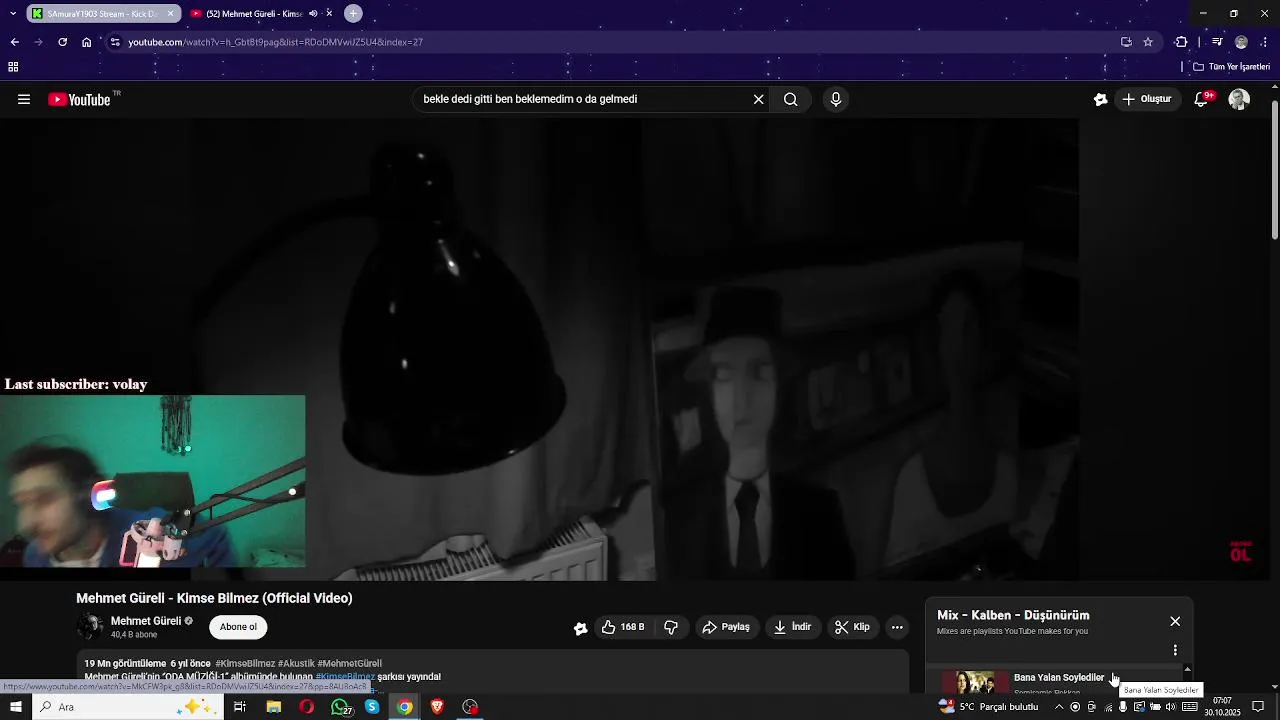Screen dimensions: 1280x720
Task: Click the Oluştur create button
Action: tap(1146, 99)
